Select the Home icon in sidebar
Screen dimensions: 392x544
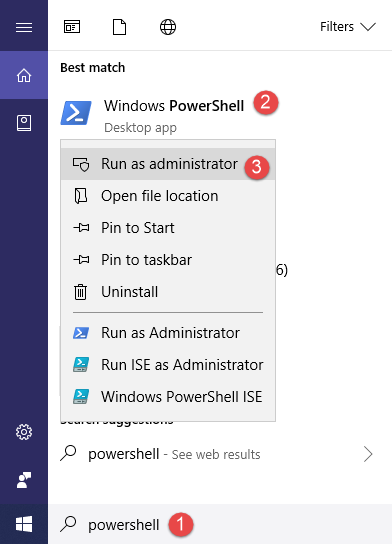(x=24, y=75)
